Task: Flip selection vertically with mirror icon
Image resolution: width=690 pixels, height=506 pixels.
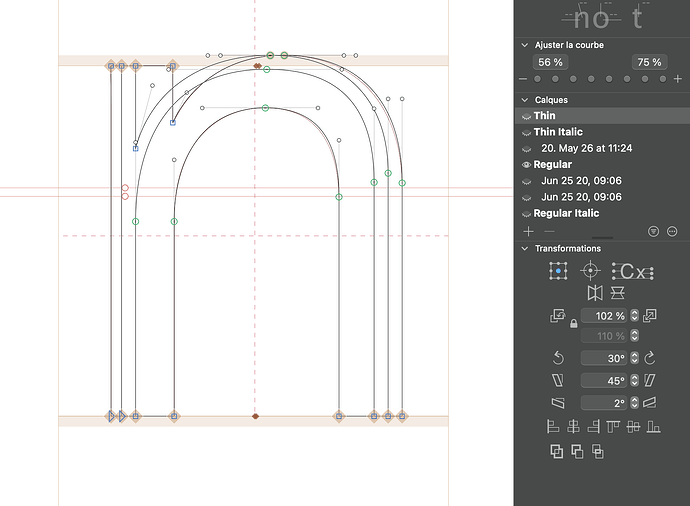Action: 617,293
